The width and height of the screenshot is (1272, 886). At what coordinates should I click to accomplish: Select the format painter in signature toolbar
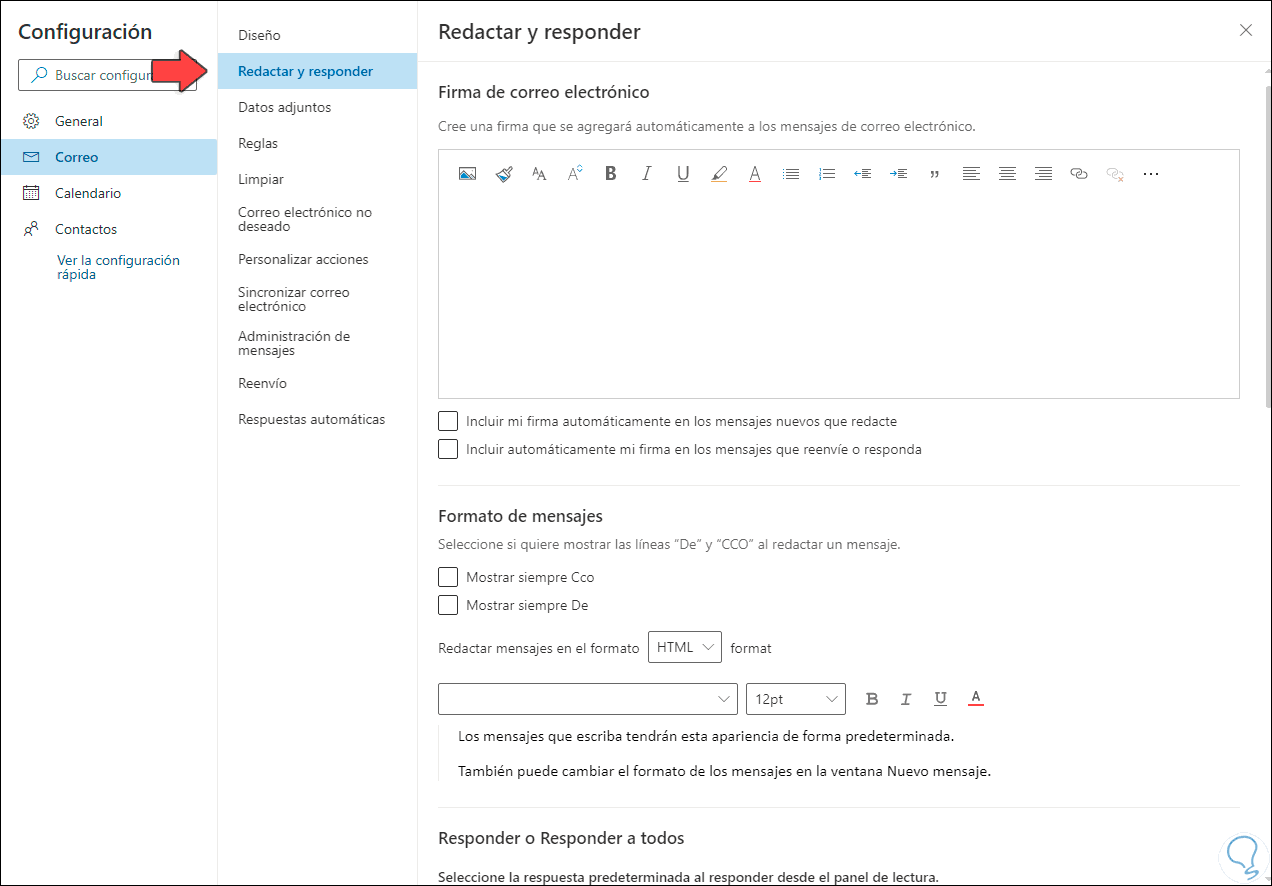tap(503, 174)
